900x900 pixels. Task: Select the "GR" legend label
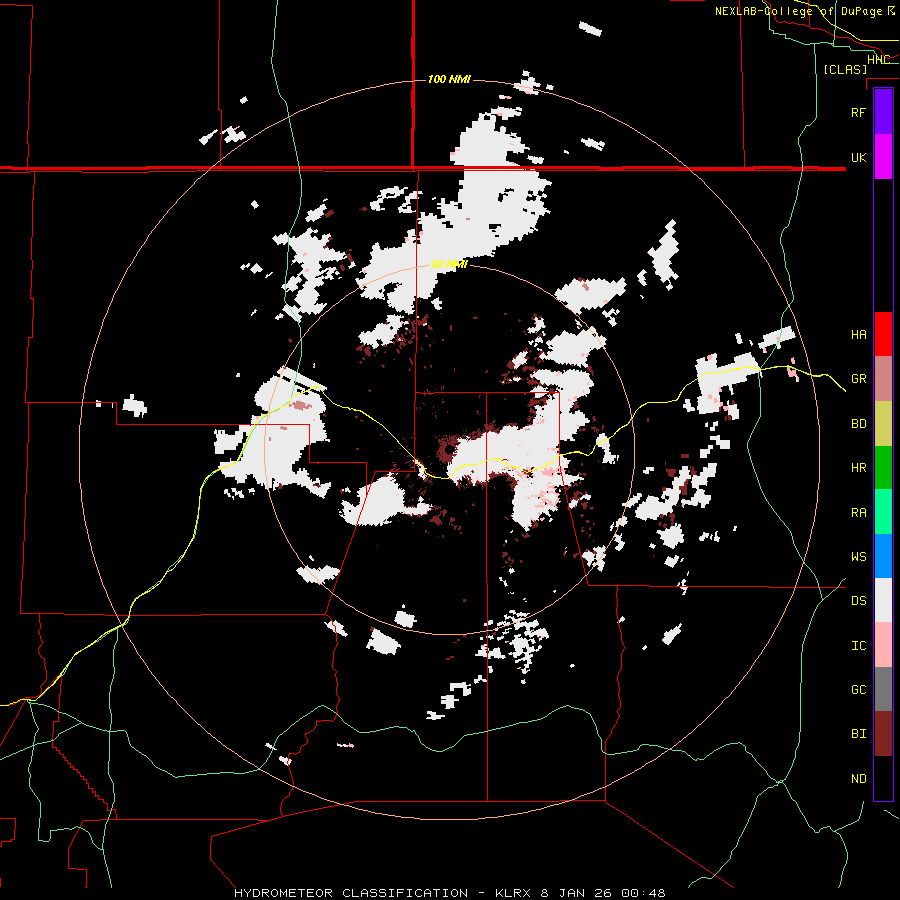[858, 379]
